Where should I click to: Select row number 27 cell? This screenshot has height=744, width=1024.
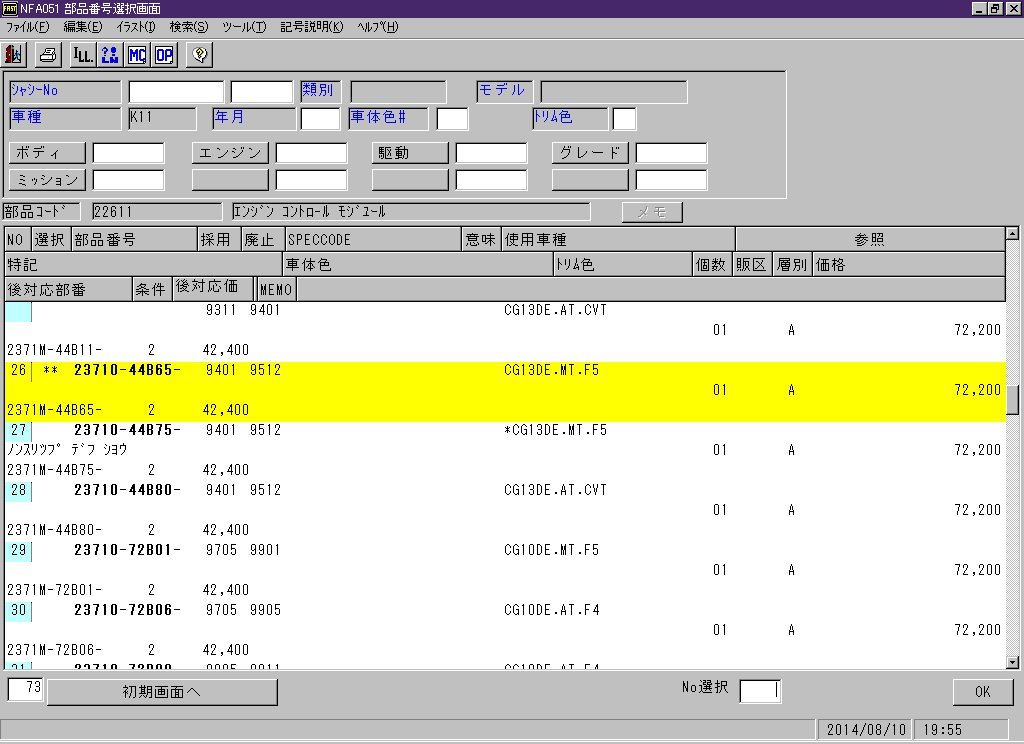[18, 430]
